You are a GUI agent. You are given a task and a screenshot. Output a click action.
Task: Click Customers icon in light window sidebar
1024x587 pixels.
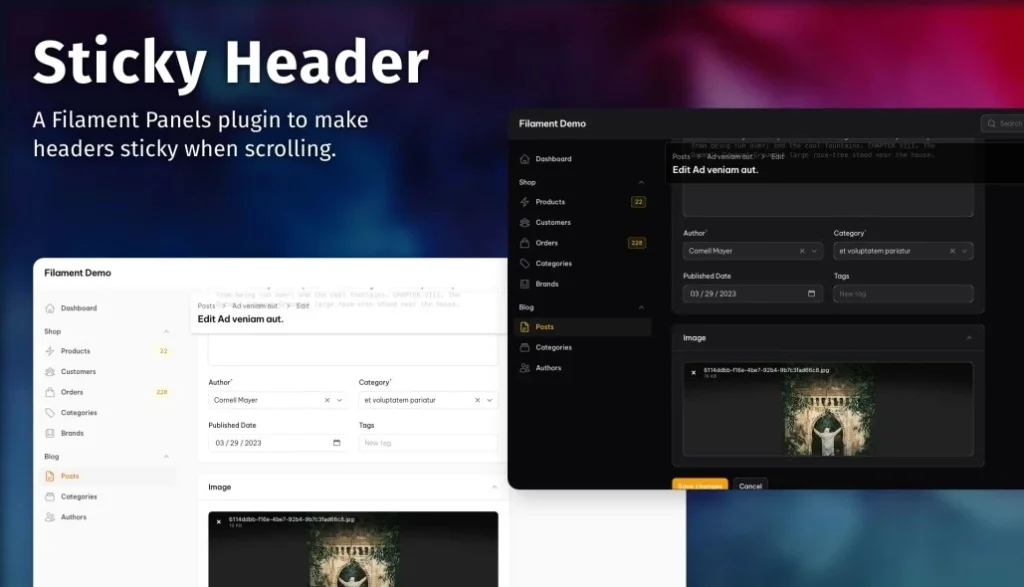(50, 372)
